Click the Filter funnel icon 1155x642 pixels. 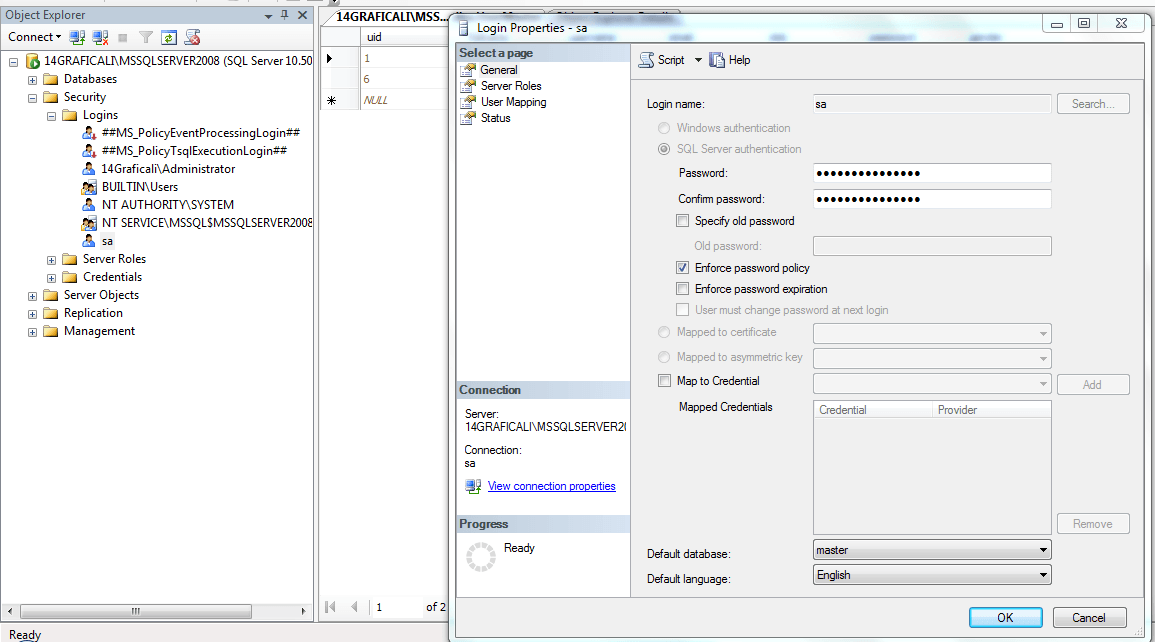[146, 37]
